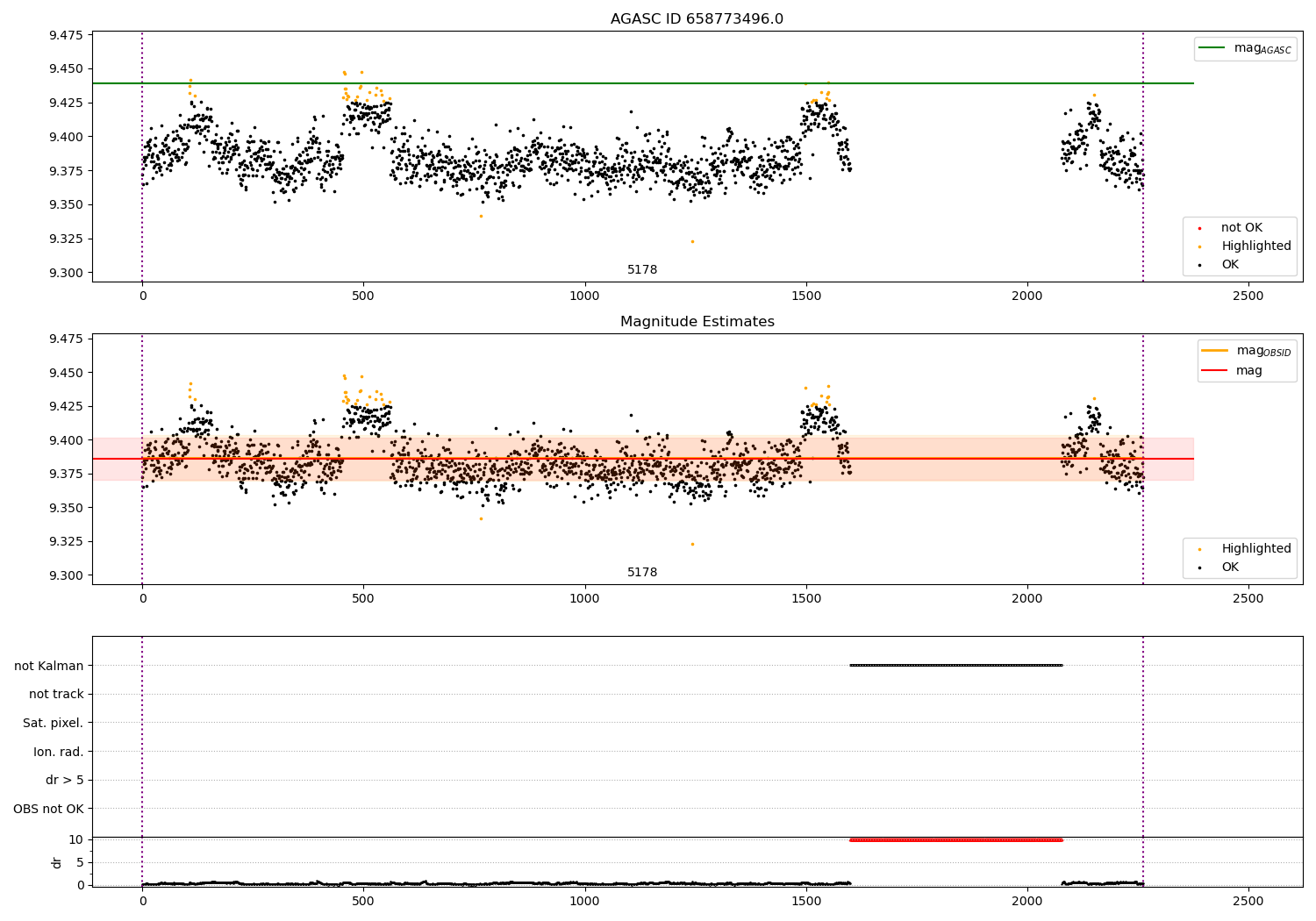The height and width of the screenshot is (921, 1316).
Task: Click 'Highlighted' legend entry in AGASC plot
Action: coord(1245,246)
